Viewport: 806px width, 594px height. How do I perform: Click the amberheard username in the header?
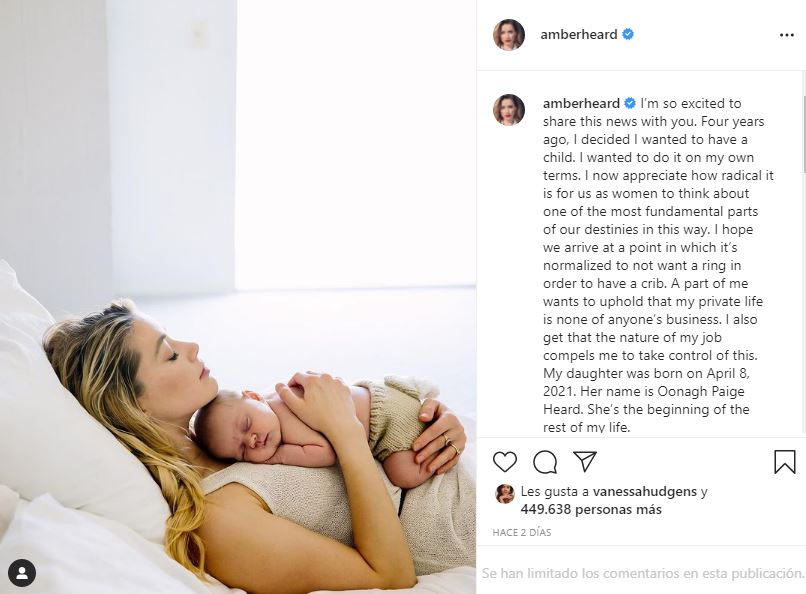[x=578, y=34]
